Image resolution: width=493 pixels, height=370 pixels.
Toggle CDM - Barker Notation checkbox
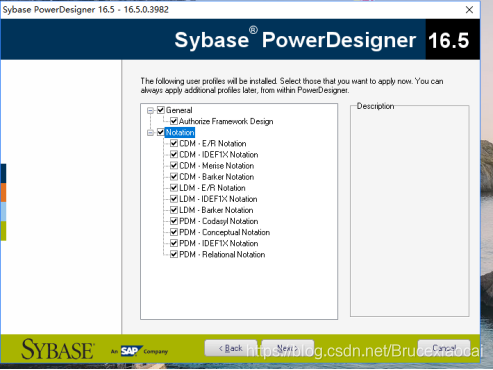(x=174, y=177)
